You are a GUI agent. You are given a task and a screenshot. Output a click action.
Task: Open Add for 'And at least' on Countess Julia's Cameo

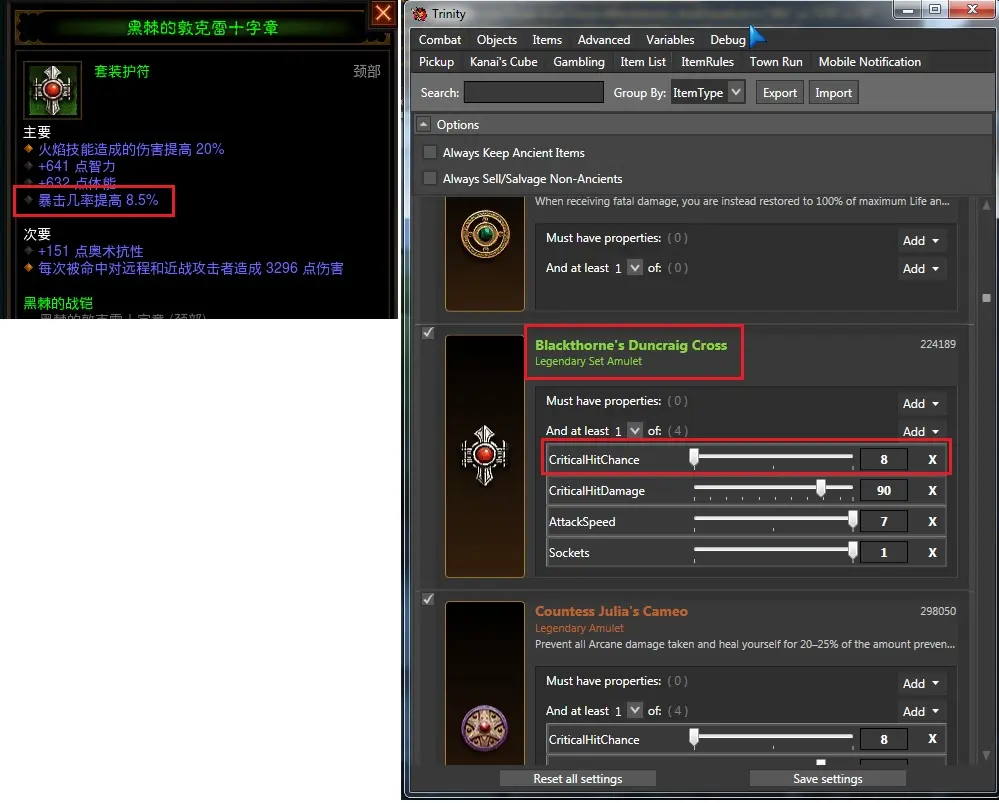click(x=921, y=711)
